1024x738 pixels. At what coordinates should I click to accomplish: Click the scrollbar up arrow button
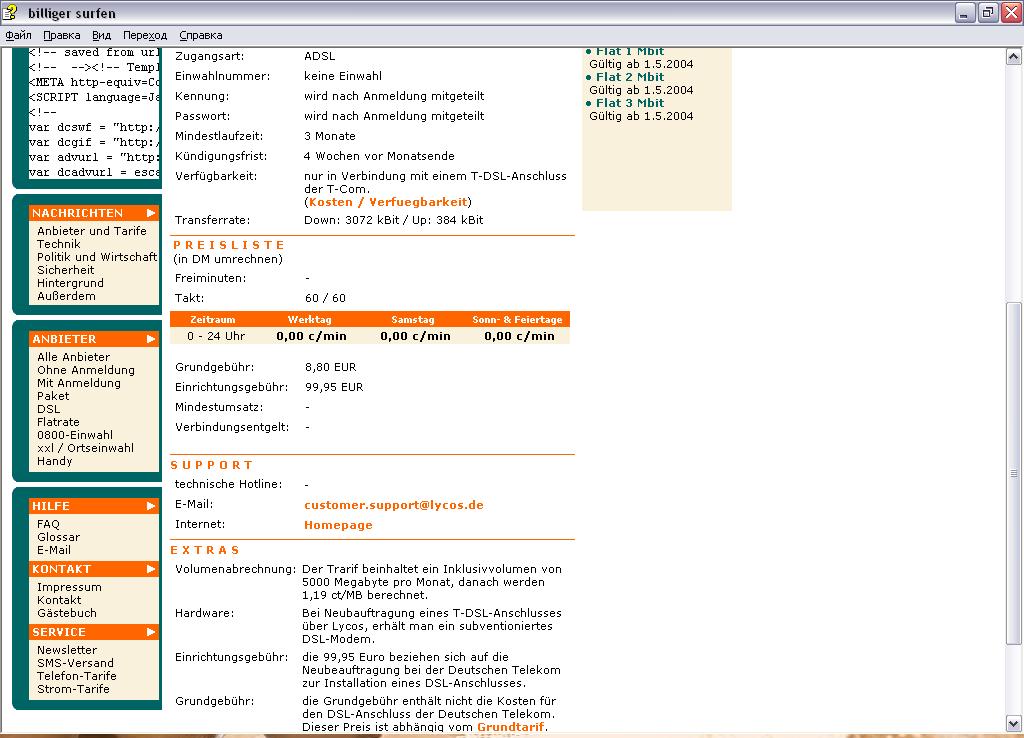click(x=1013, y=57)
